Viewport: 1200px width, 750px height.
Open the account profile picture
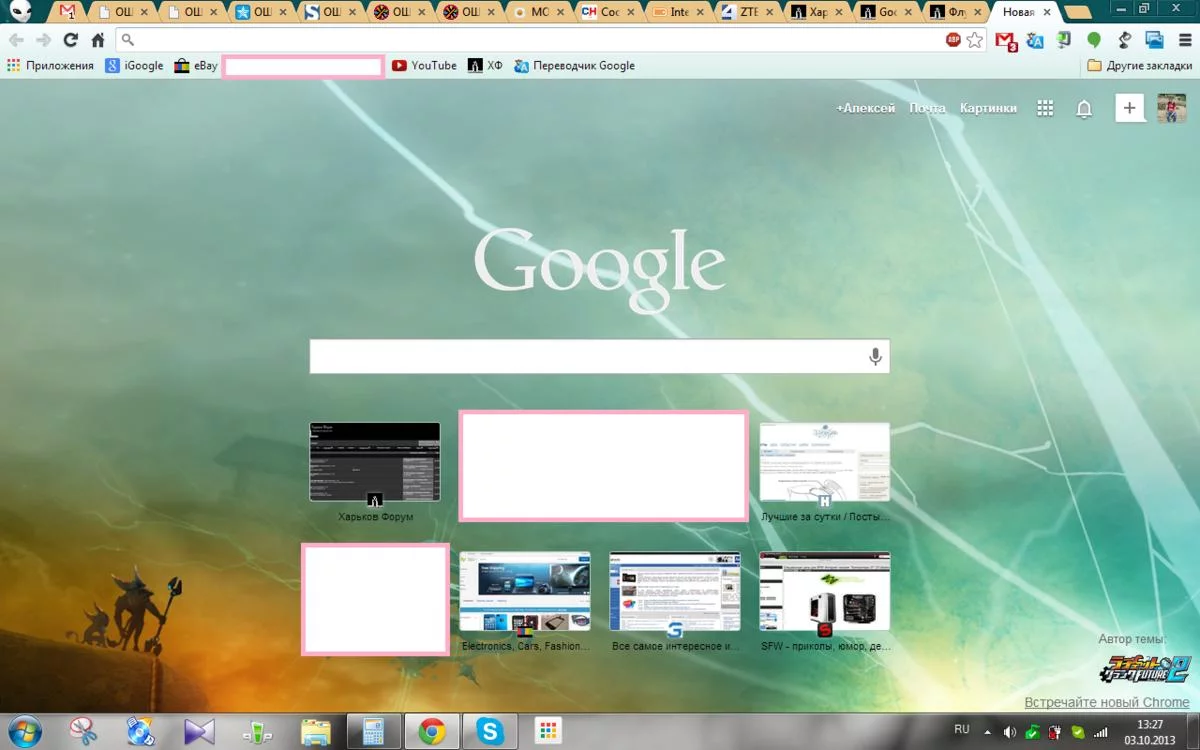[1172, 108]
